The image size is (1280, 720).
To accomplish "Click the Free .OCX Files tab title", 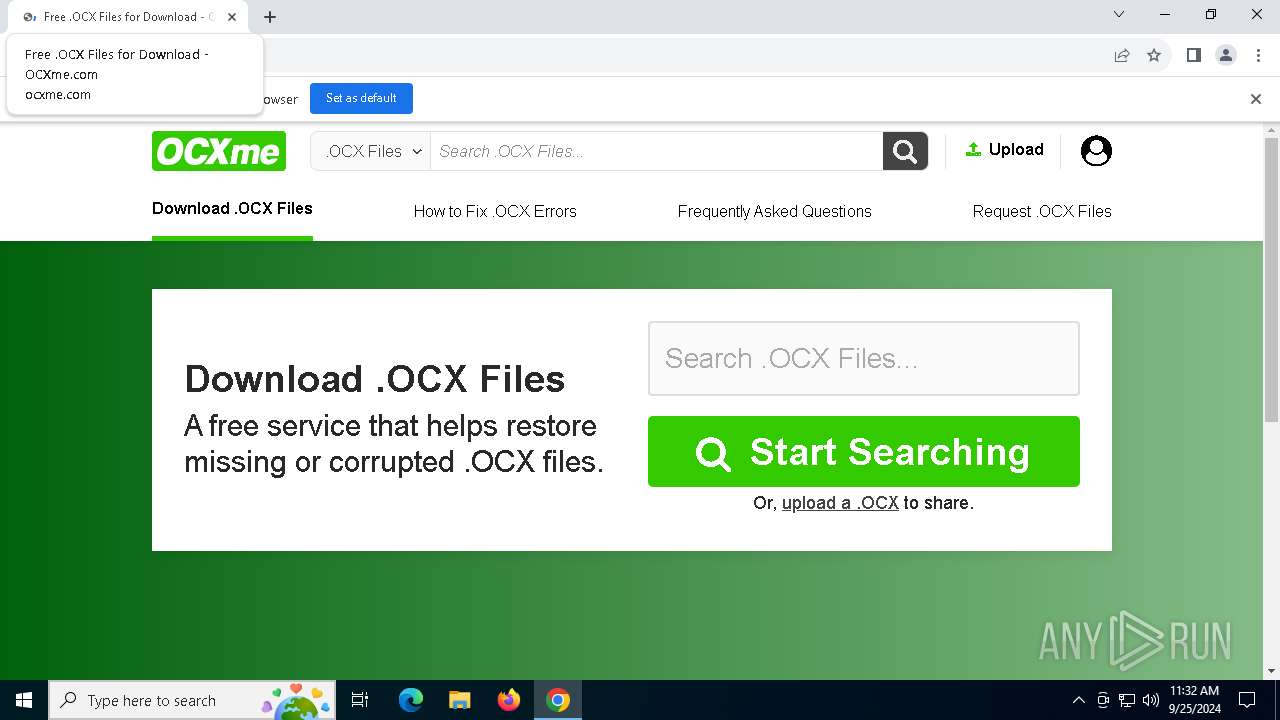I will pyautogui.click(x=128, y=17).
